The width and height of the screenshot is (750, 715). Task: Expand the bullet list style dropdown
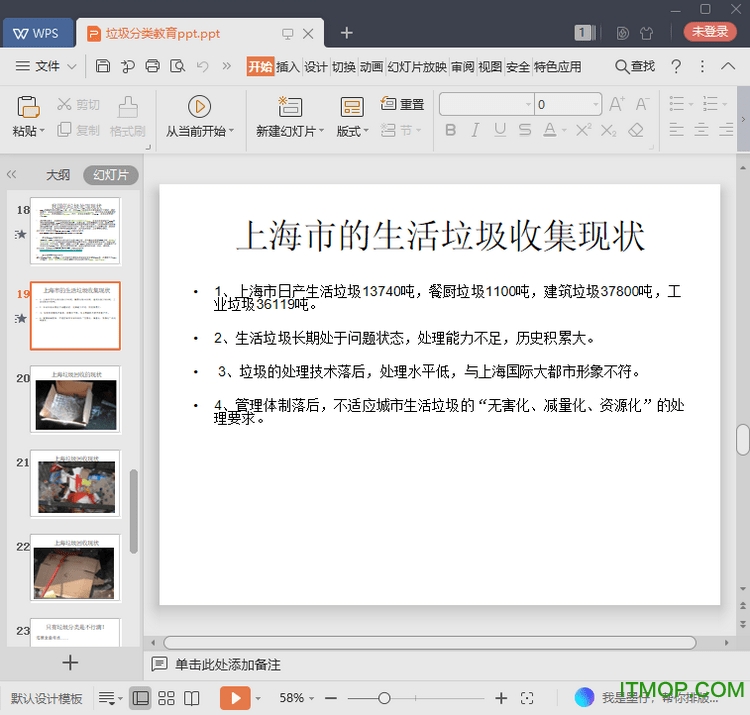pos(690,104)
